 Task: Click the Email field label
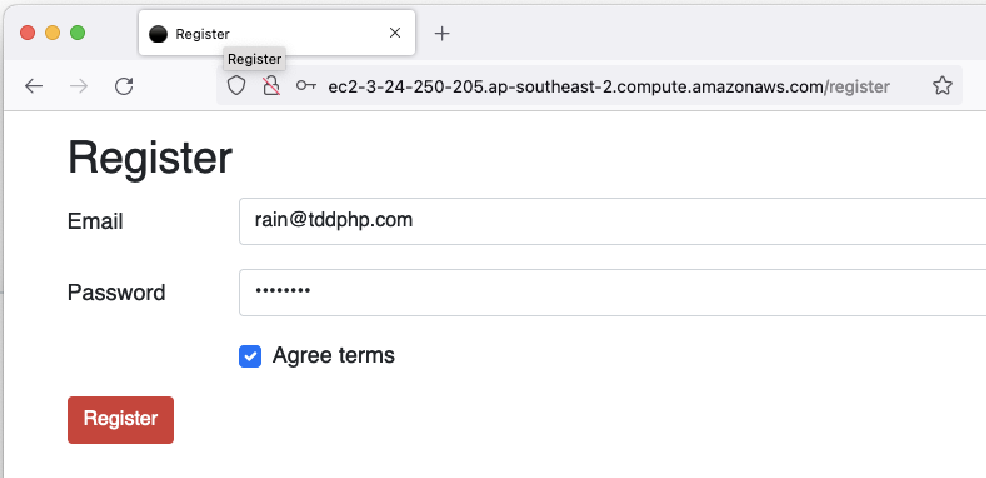point(96,221)
